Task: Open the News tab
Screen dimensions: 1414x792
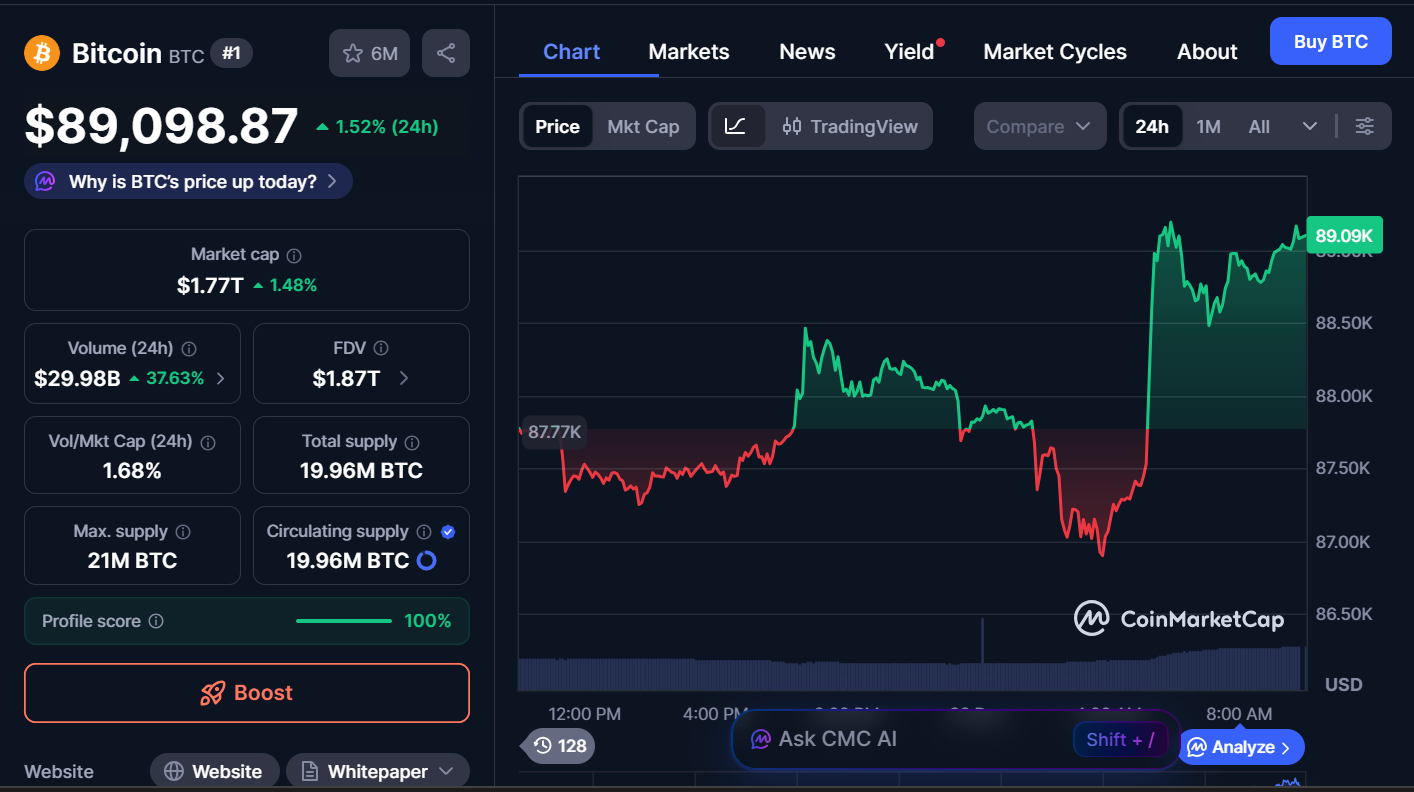Action: tap(807, 51)
